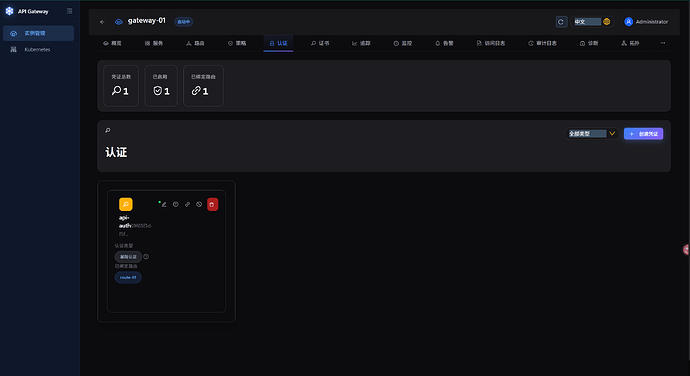The width and height of the screenshot is (690, 376).
Task: Click the red floating widget at right edge
Action: [686, 250]
